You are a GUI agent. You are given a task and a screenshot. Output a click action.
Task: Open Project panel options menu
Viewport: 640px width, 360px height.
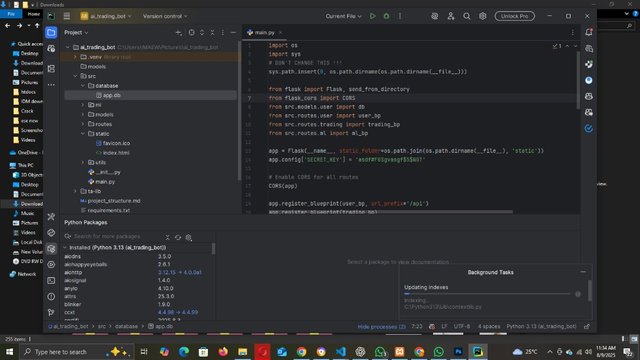pos(223,33)
